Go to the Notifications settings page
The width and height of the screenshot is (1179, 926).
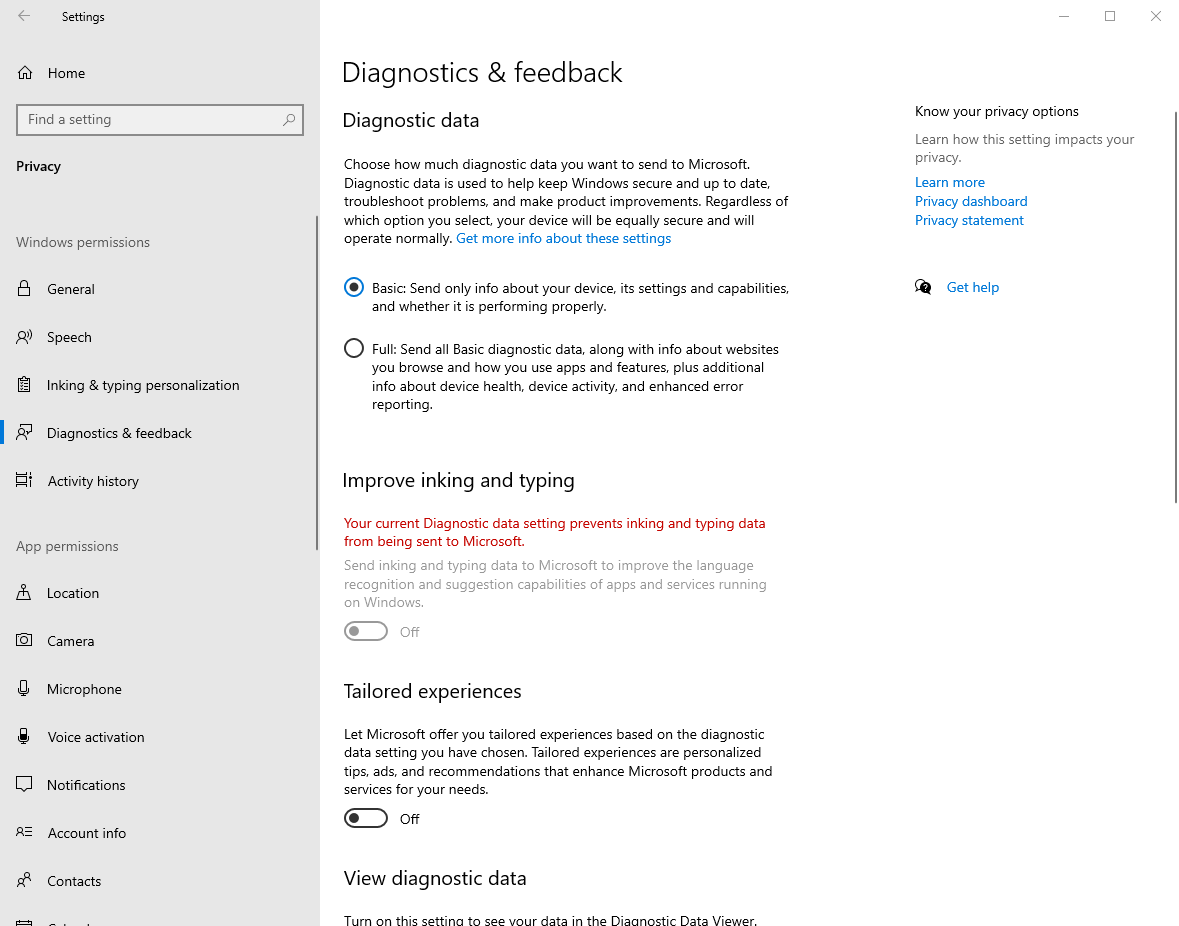point(86,785)
